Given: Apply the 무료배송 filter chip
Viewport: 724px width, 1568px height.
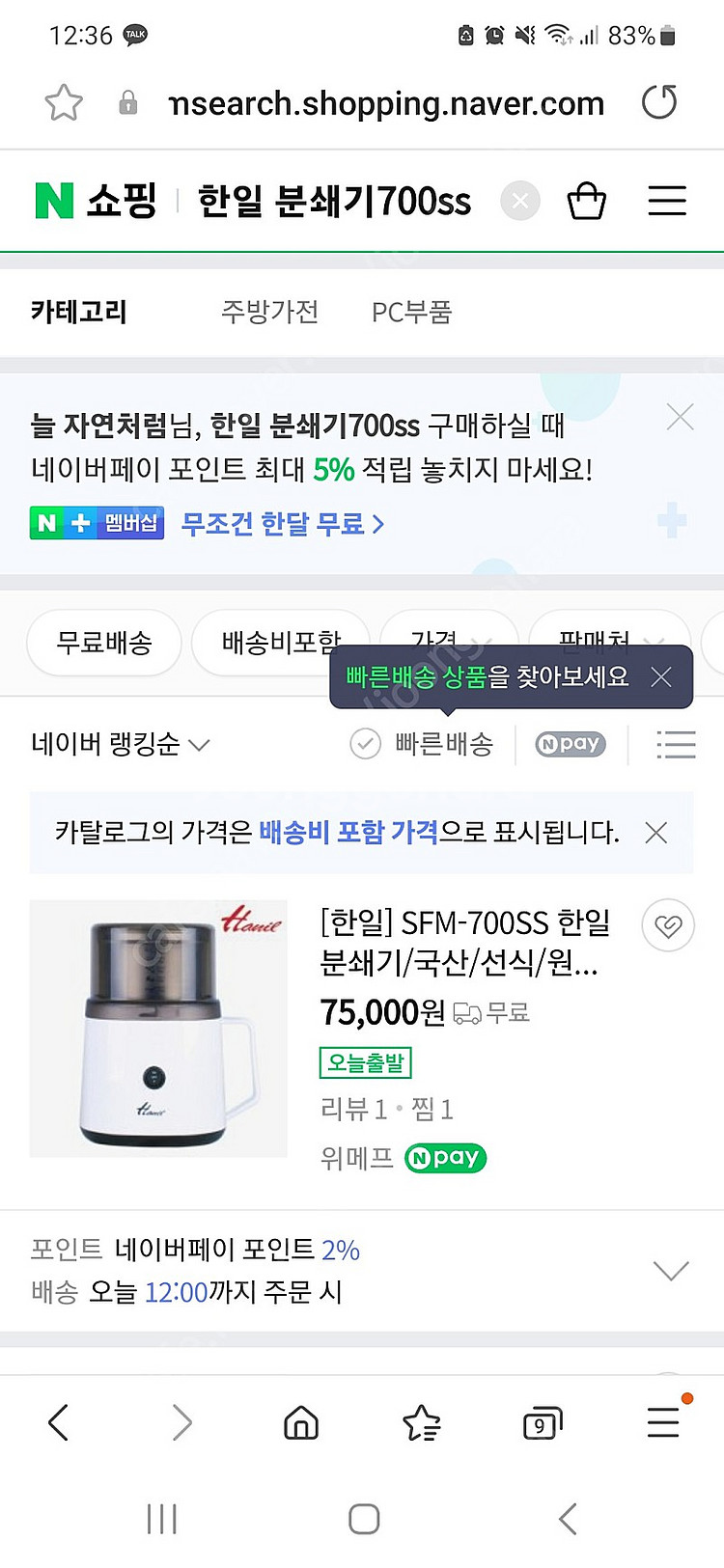Looking at the screenshot, I should tap(104, 643).
